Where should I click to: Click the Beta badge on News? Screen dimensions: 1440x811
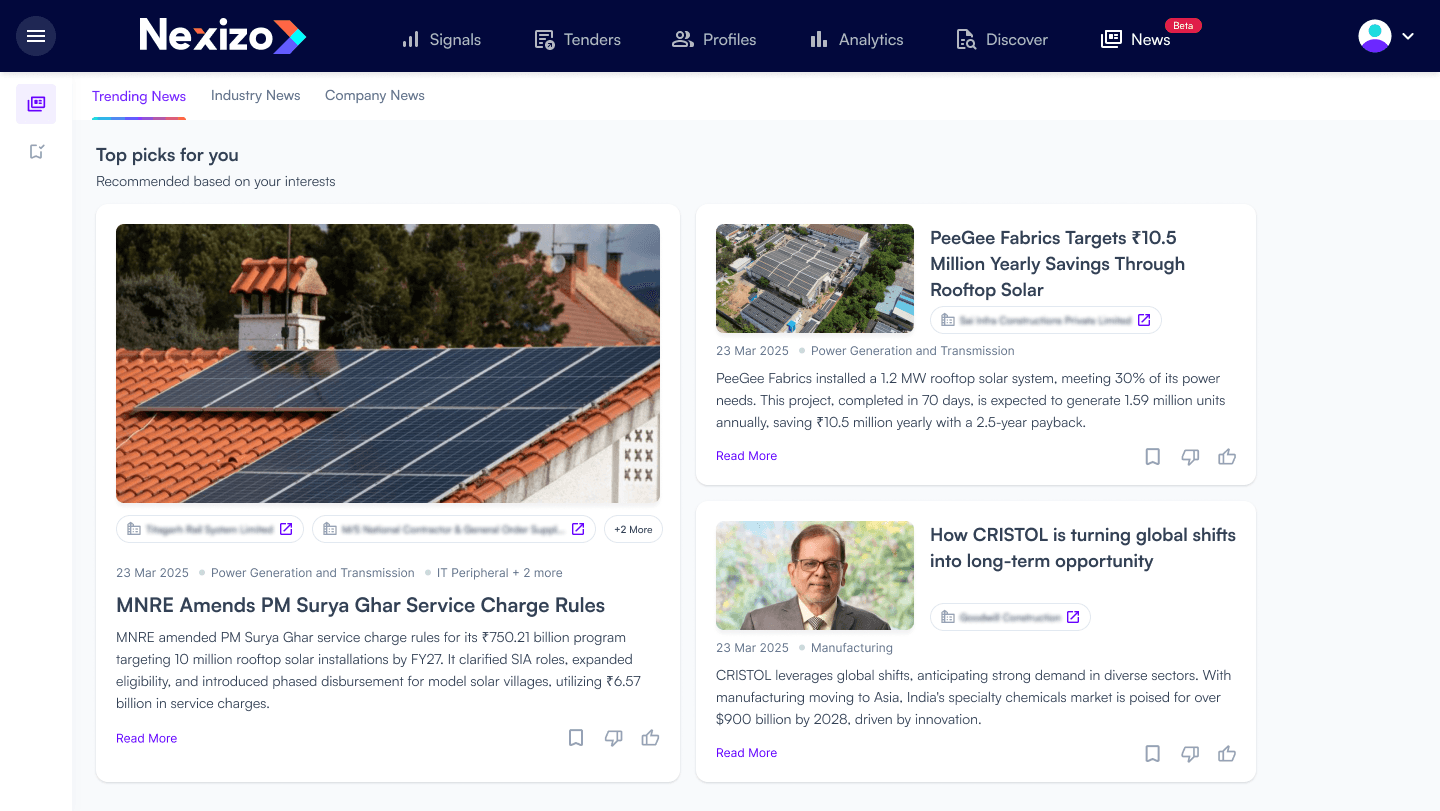click(1183, 26)
